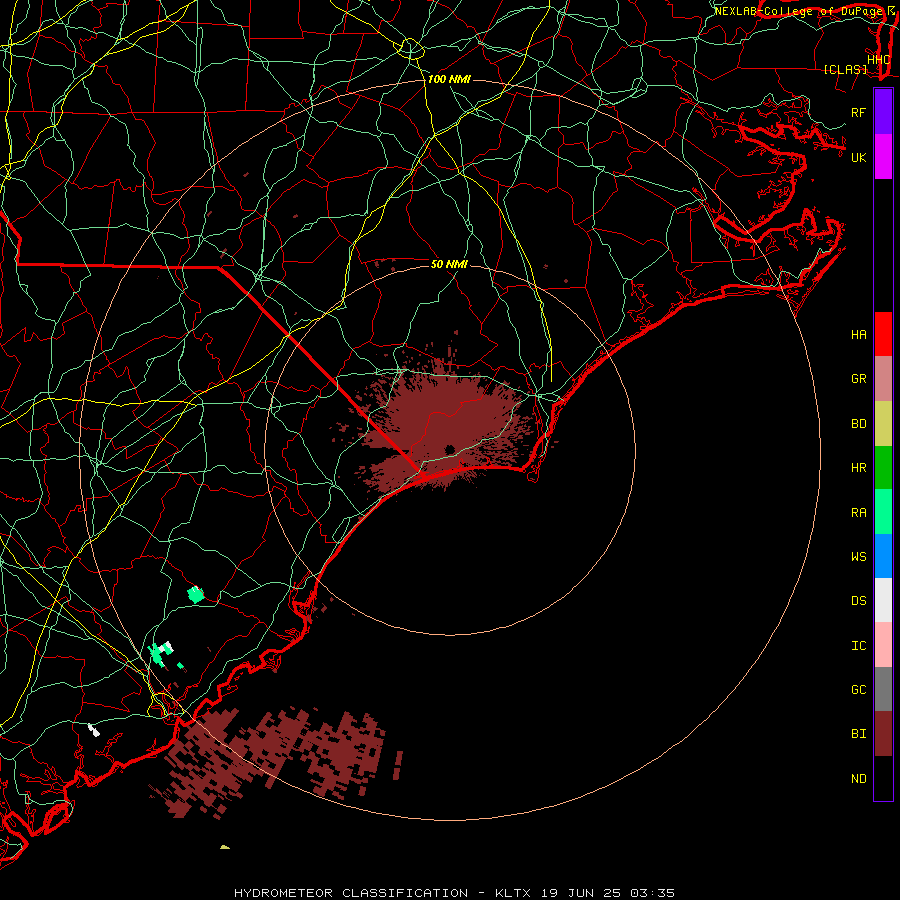
Task: Click the '19 JUN 25' date text
Action: [580, 893]
